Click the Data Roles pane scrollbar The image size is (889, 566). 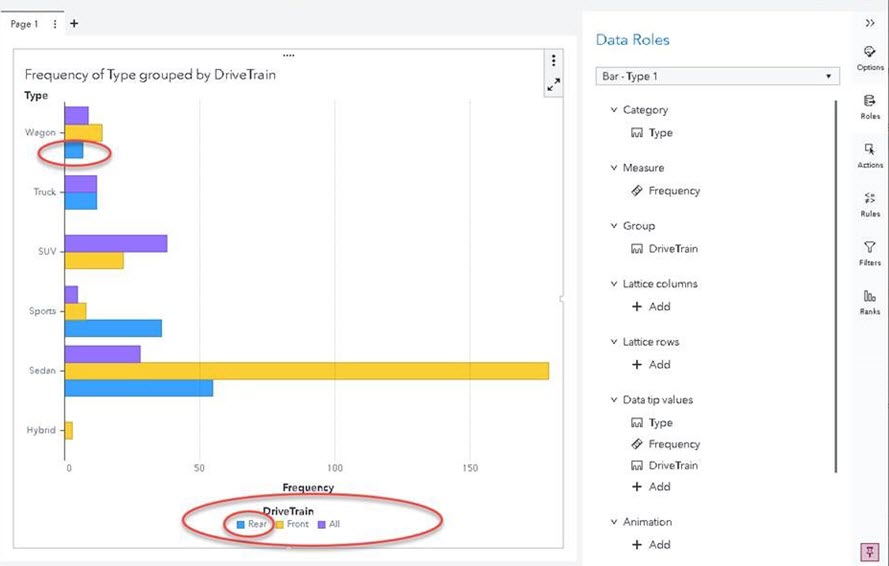[x=836, y=286]
